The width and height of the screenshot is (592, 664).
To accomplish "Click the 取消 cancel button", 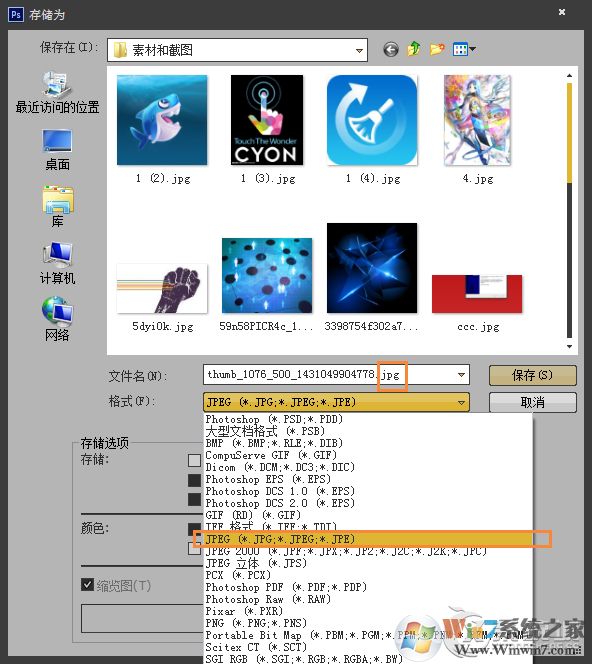I will point(532,402).
